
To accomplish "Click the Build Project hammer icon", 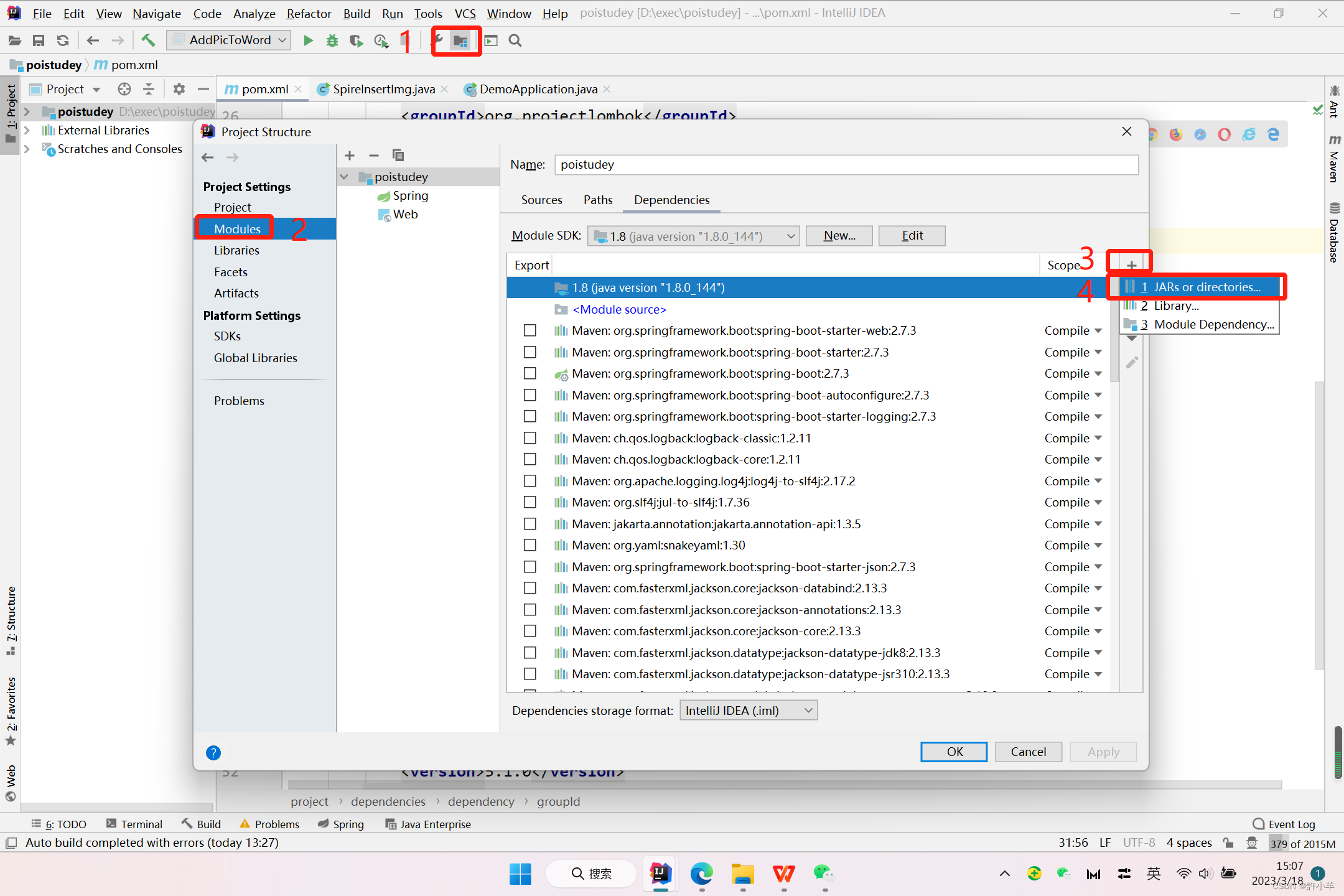I will click(148, 40).
